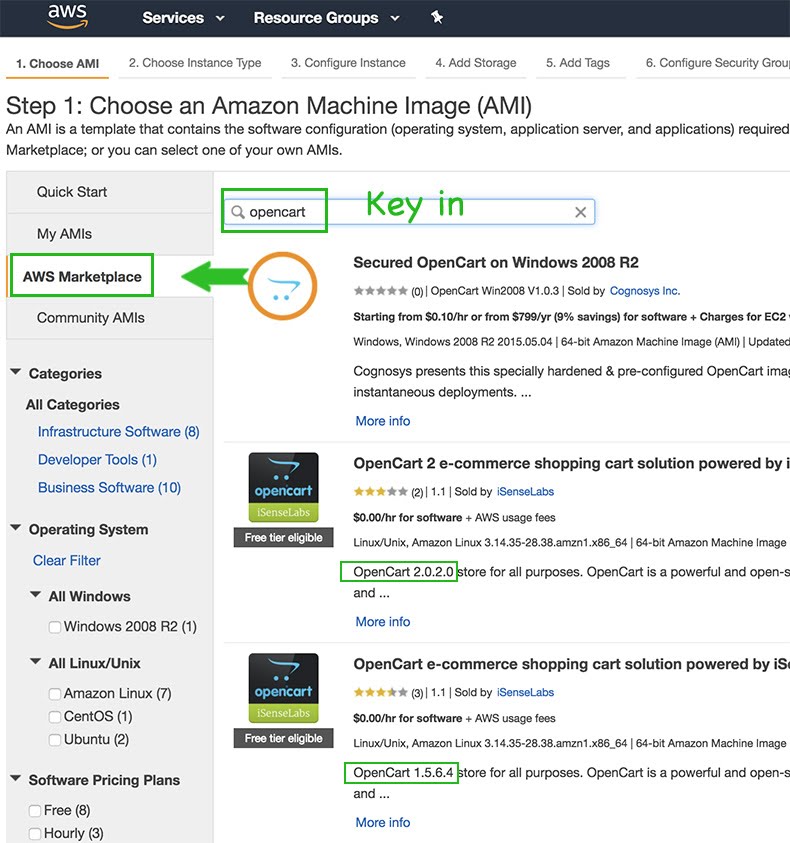Screen dimensions: 790x843
Task: Tick the Ubuntu filter checkbox
Action: [x=55, y=740]
